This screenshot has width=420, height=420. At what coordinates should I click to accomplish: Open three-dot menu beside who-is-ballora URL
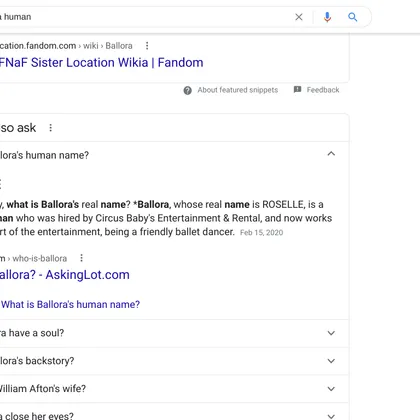tap(81, 258)
